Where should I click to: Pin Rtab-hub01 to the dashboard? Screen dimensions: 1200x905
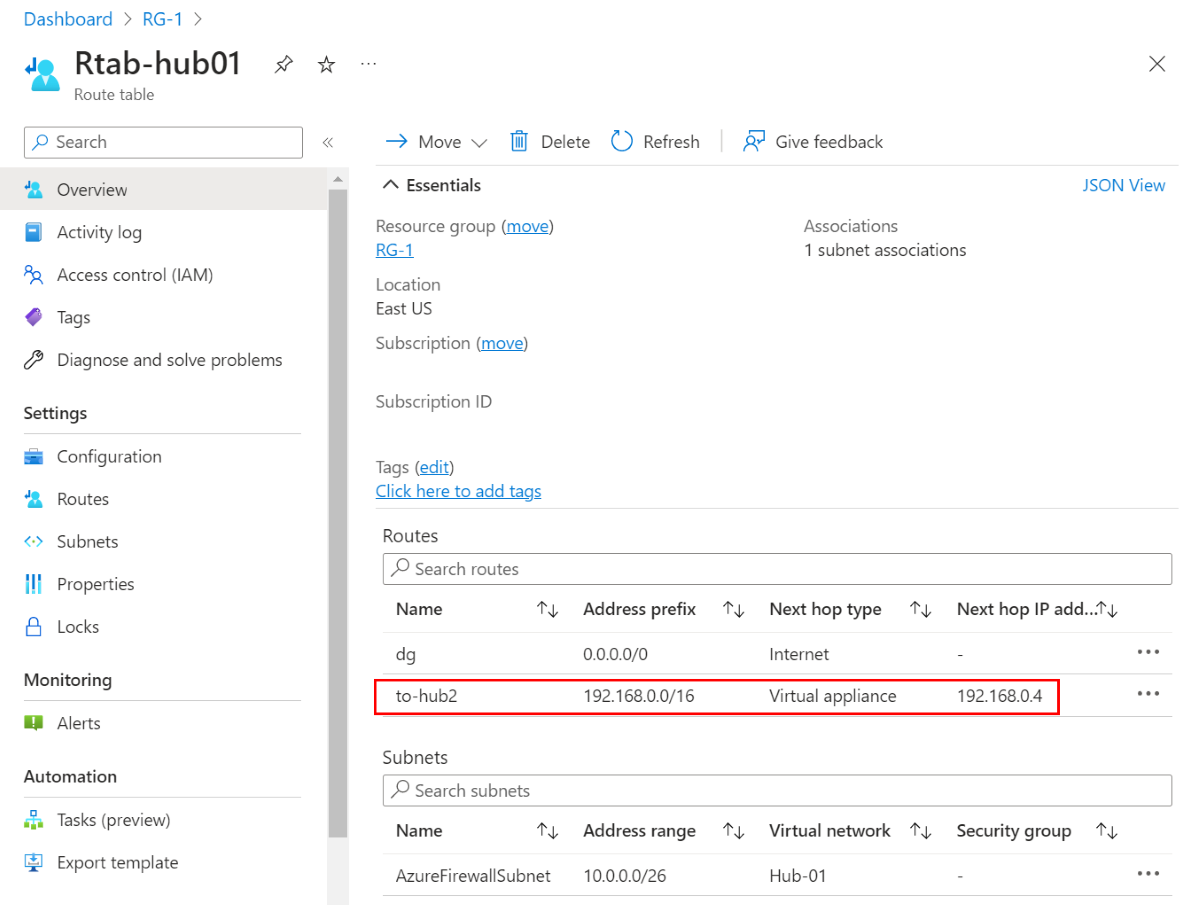click(284, 65)
